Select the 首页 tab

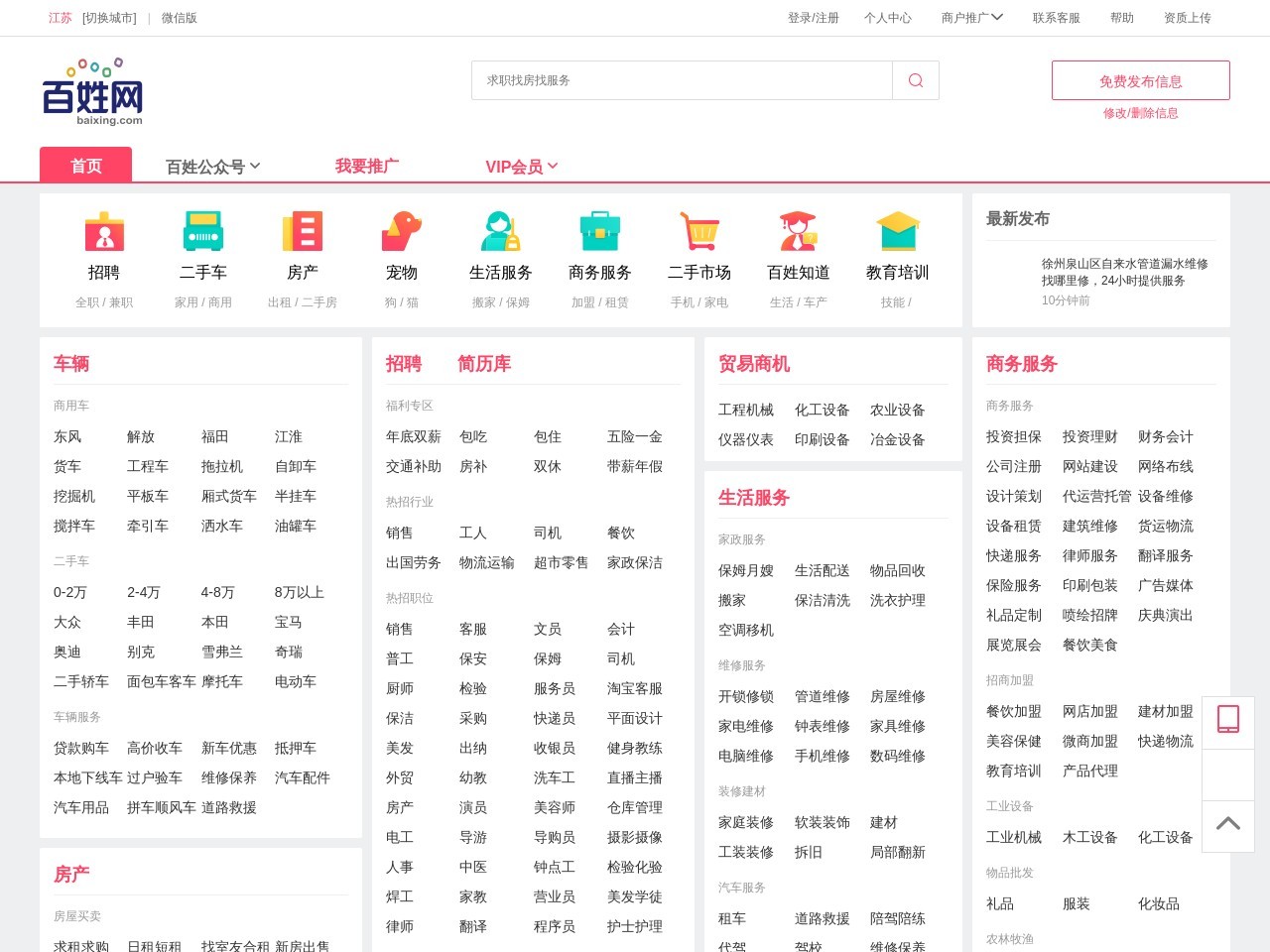pyautogui.click(x=86, y=165)
